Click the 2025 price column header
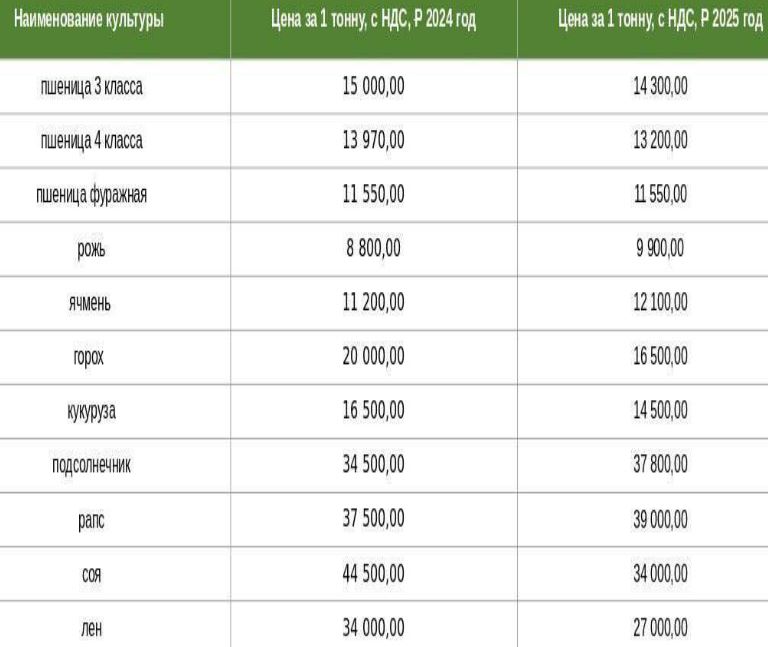This screenshot has height=647, width=768. [660, 20]
